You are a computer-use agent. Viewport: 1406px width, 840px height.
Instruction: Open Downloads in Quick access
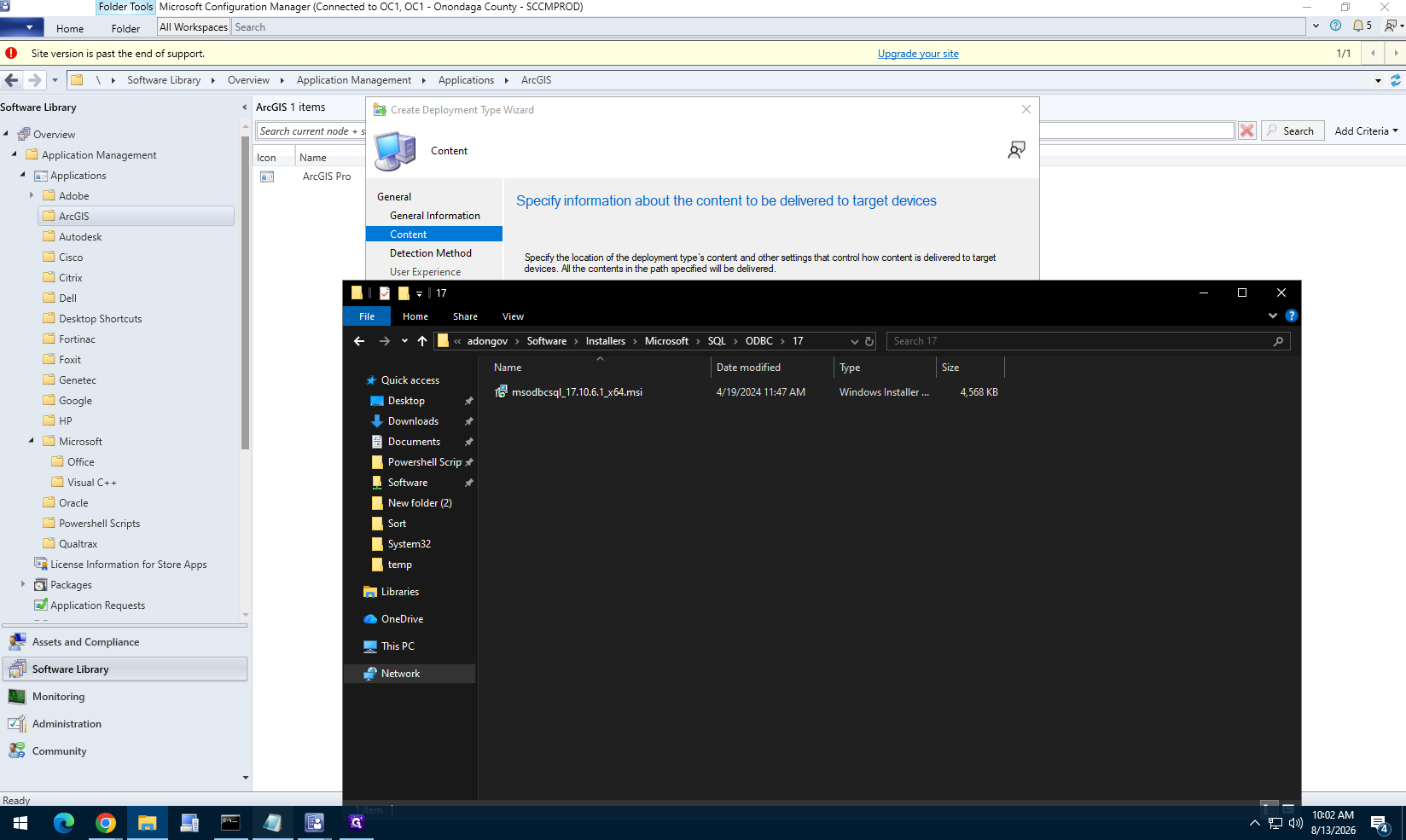click(x=413, y=421)
